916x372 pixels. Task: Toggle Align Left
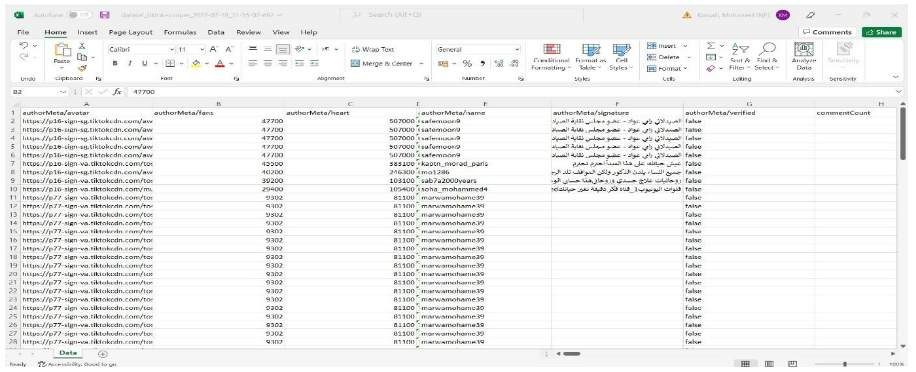pos(253,63)
